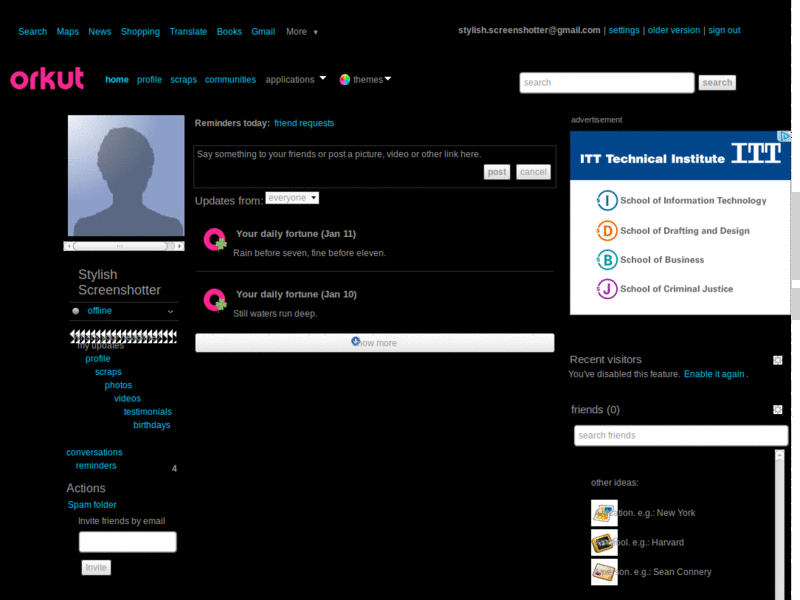Click 'Your daily fortune (Jan 11)' heading
Viewport: 800px width, 600px height.
click(x=296, y=234)
